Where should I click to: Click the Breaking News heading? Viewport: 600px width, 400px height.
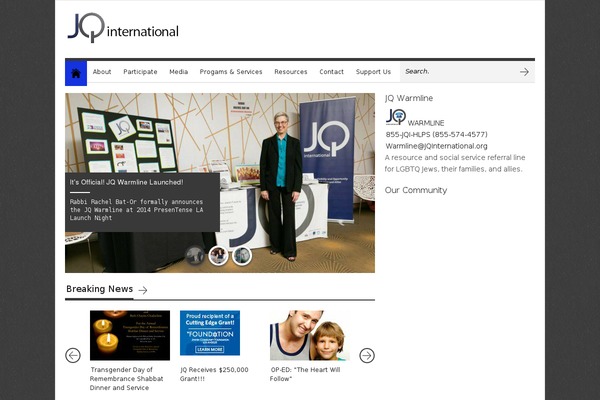pos(99,289)
